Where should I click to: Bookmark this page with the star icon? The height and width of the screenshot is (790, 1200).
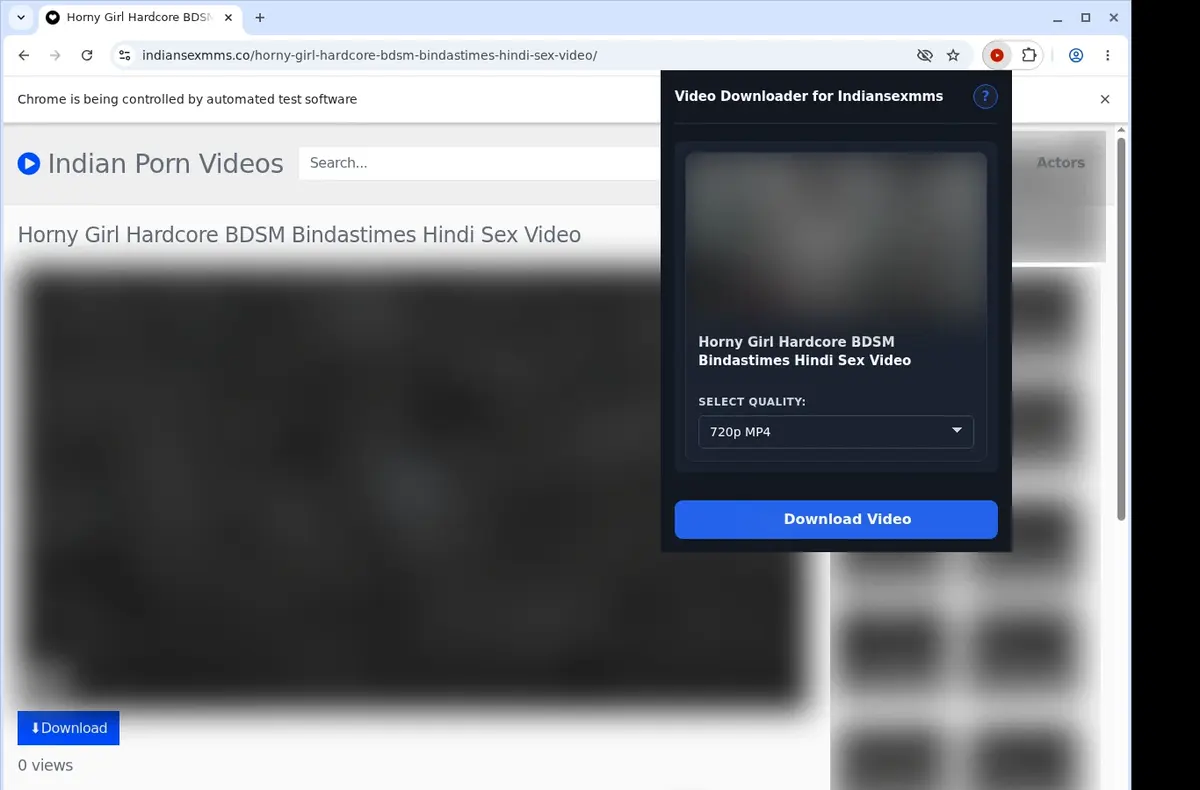953,55
